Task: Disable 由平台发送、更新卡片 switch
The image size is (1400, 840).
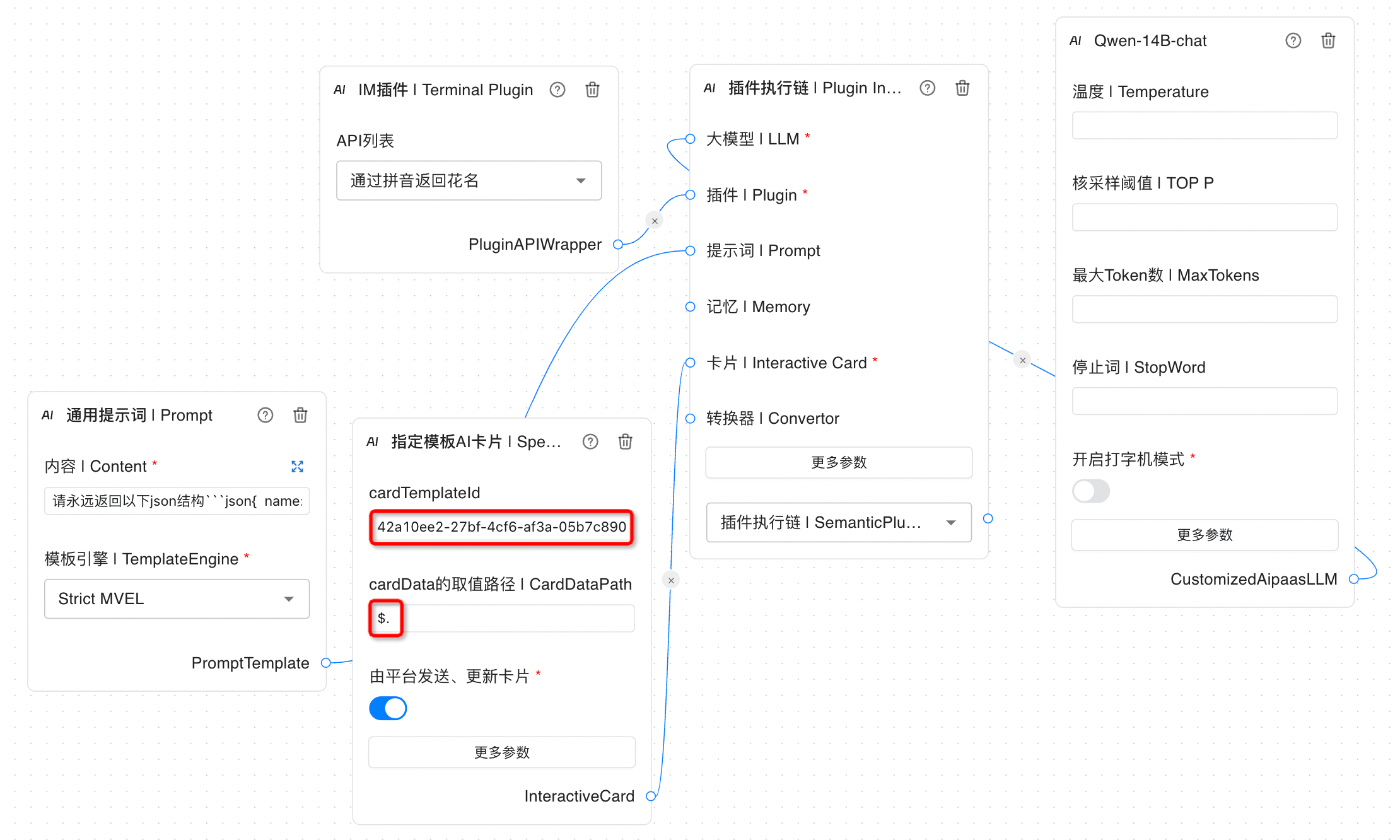Action: (388, 708)
